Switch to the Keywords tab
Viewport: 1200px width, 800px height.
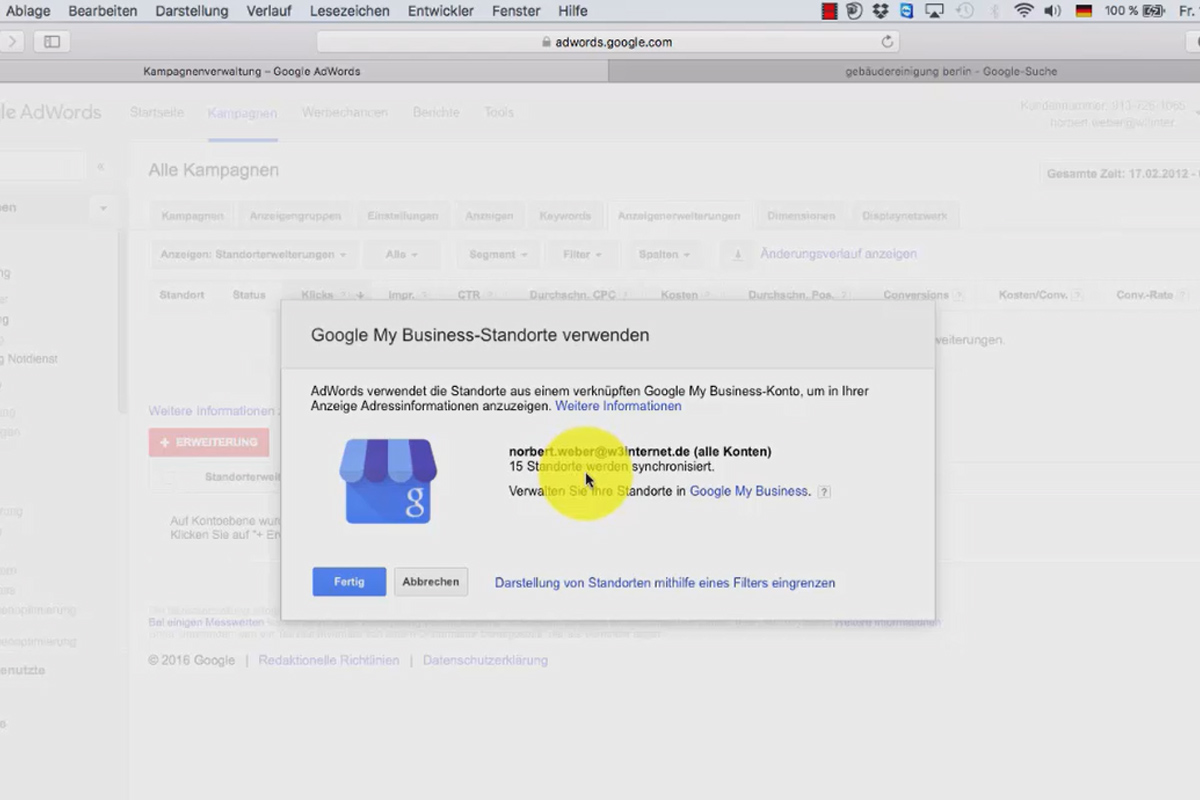click(x=565, y=215)
